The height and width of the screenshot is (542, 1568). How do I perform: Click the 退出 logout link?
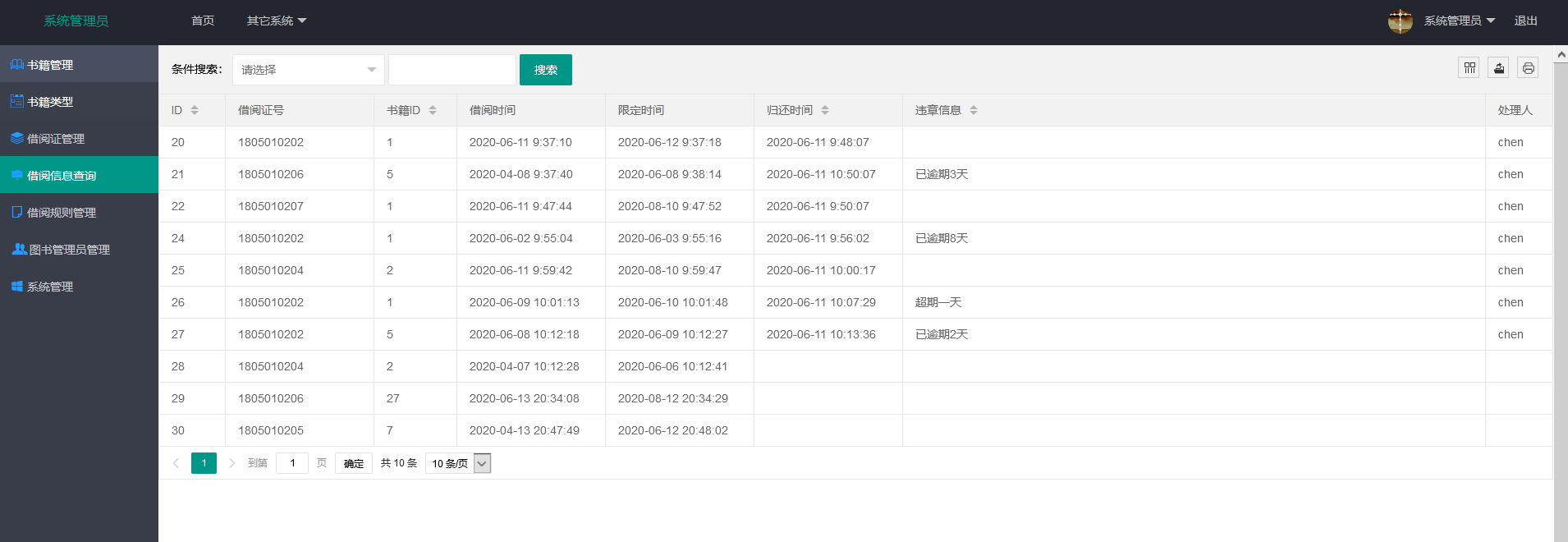coord(1526,21)
